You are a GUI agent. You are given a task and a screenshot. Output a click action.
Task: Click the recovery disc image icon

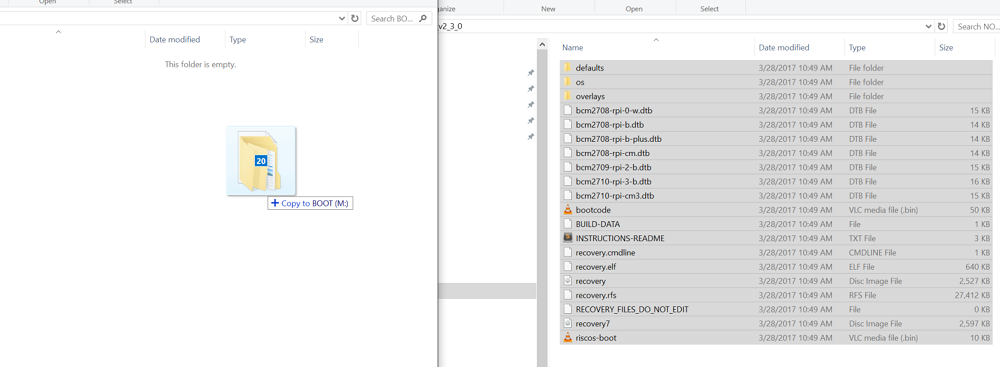click(568, 280)
